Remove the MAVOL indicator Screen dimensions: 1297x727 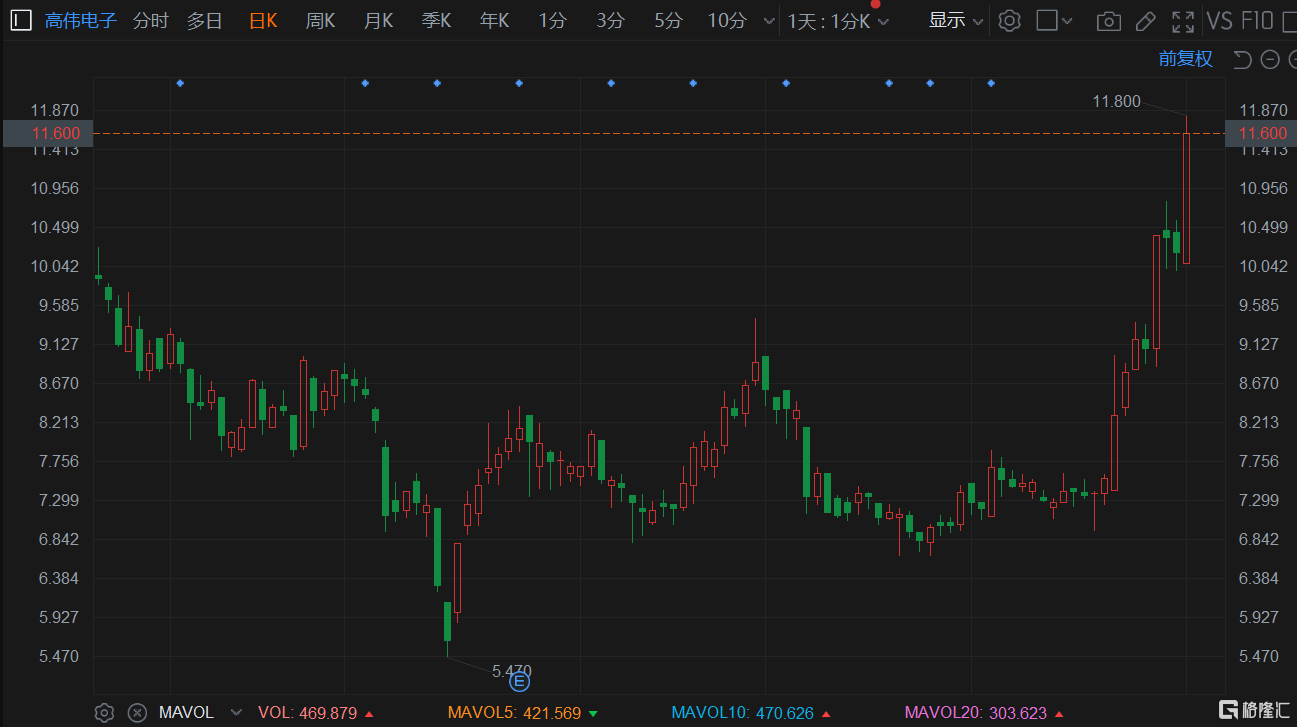click(x=138, y=712)
